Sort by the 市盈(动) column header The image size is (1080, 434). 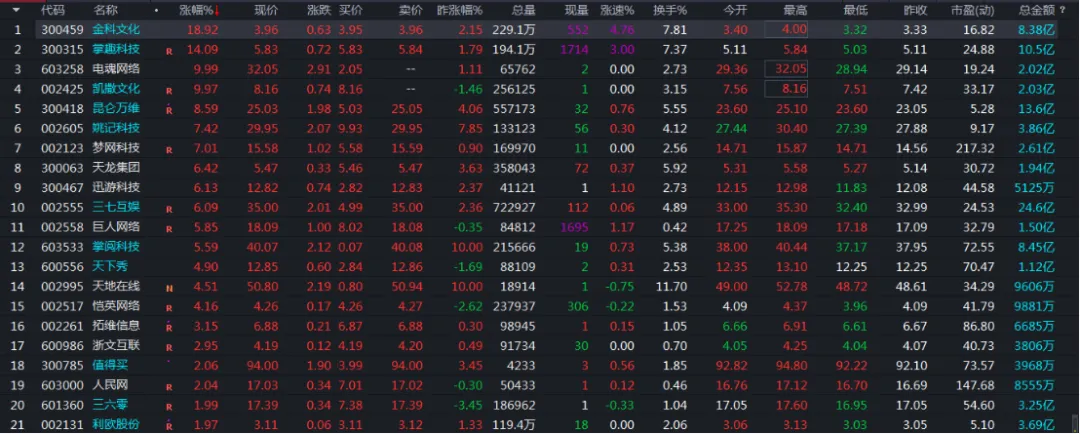click(x=973, y=10)
